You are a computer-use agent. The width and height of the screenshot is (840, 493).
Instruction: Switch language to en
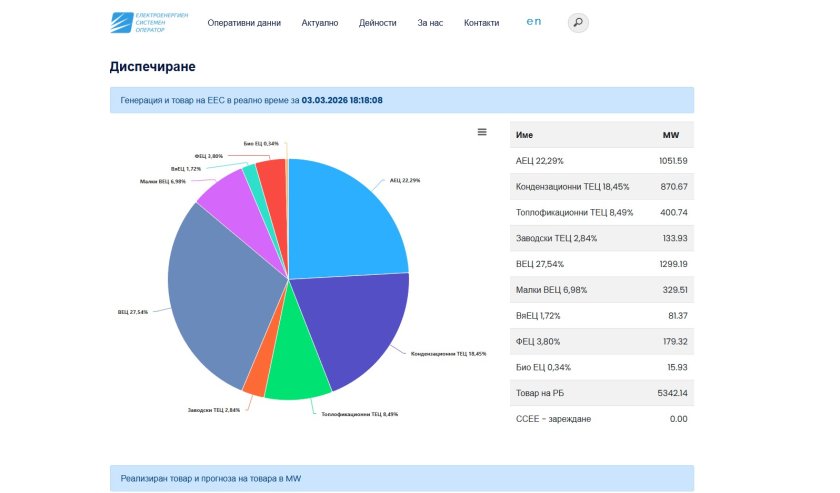(533, 22)
